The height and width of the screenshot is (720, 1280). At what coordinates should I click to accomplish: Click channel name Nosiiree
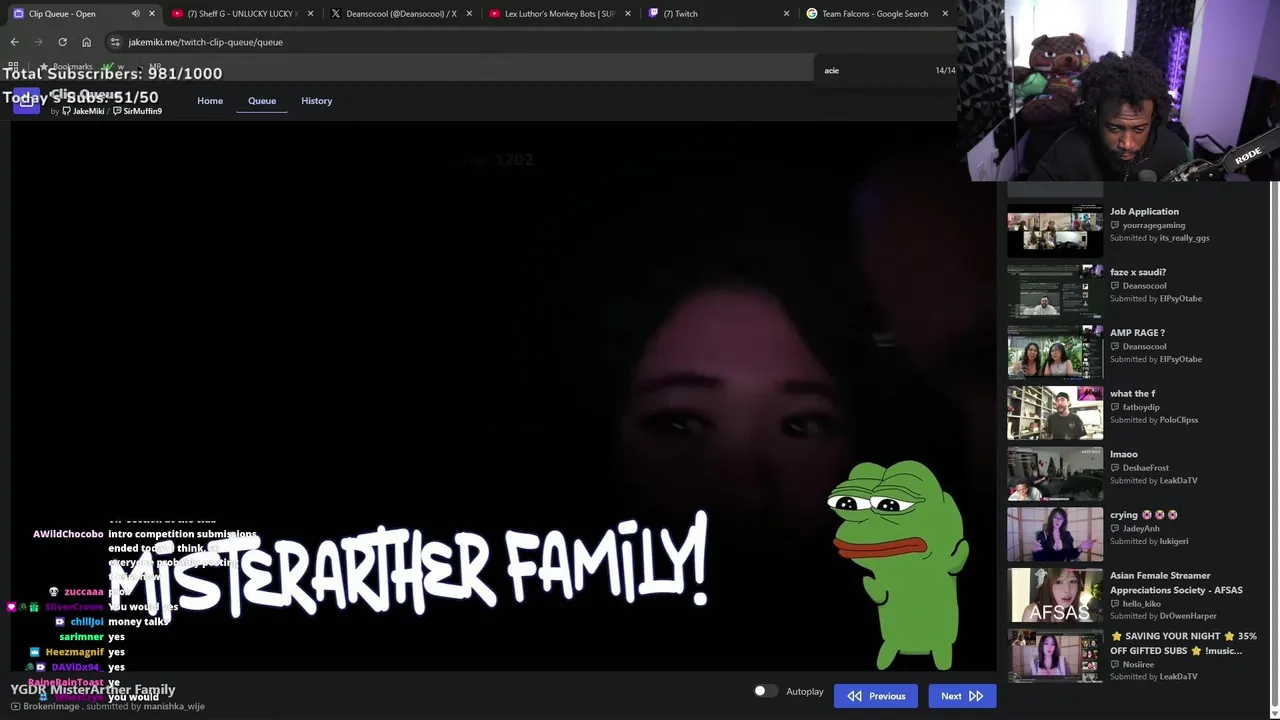(1138, 665)
